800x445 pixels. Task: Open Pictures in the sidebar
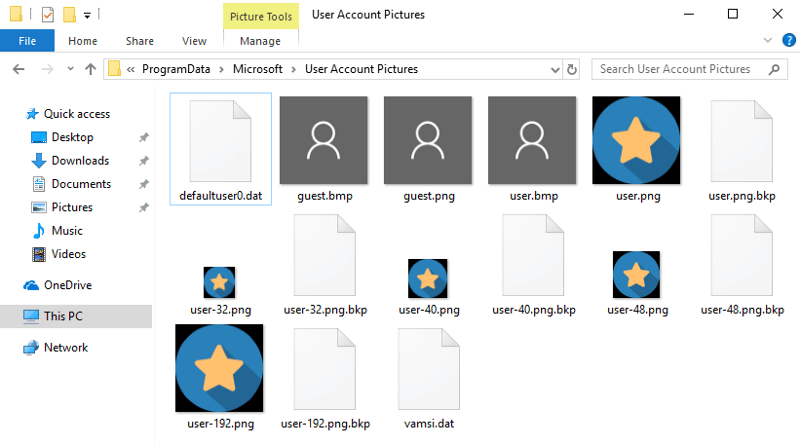tap(72, 207)
